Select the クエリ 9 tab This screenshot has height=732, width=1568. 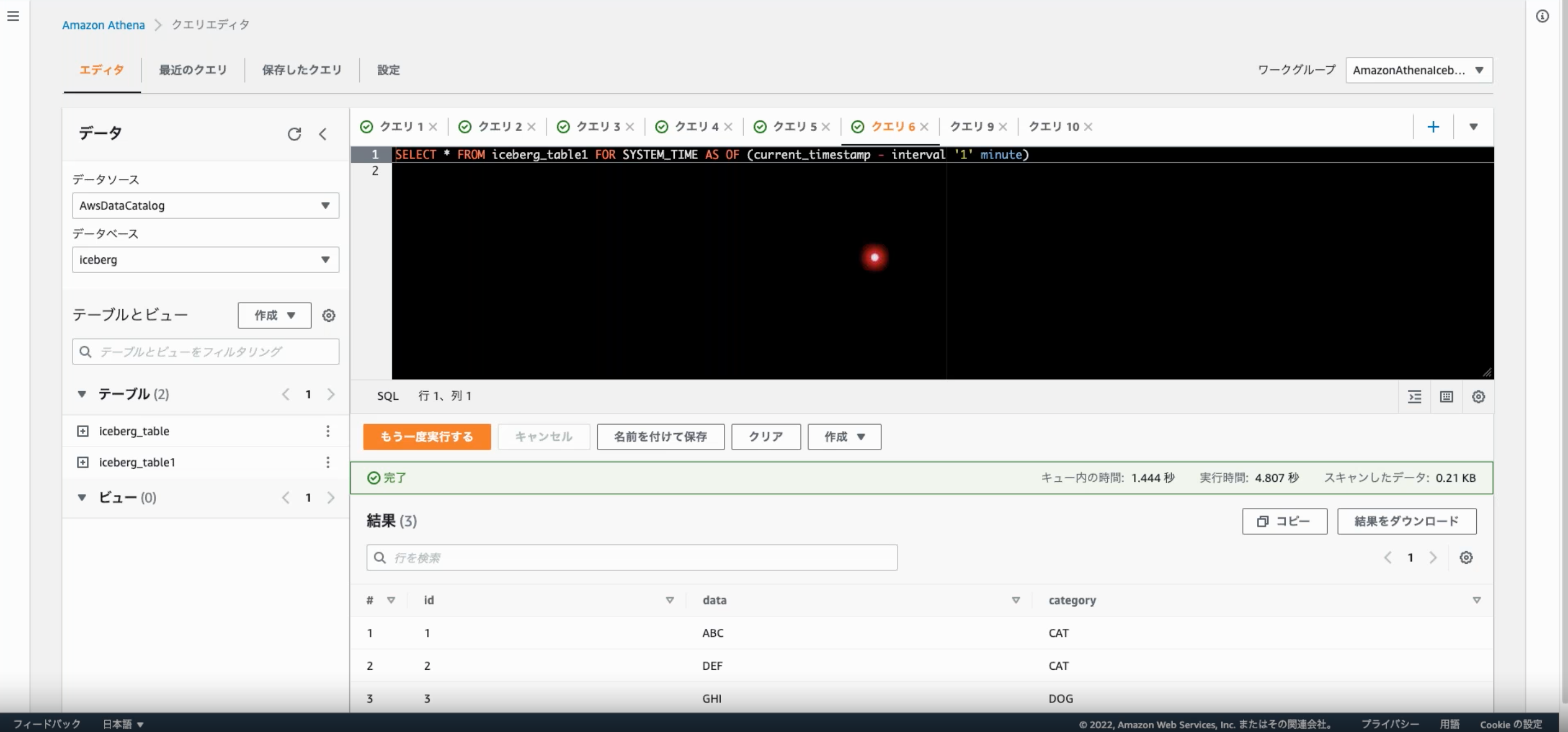[971, 127]
